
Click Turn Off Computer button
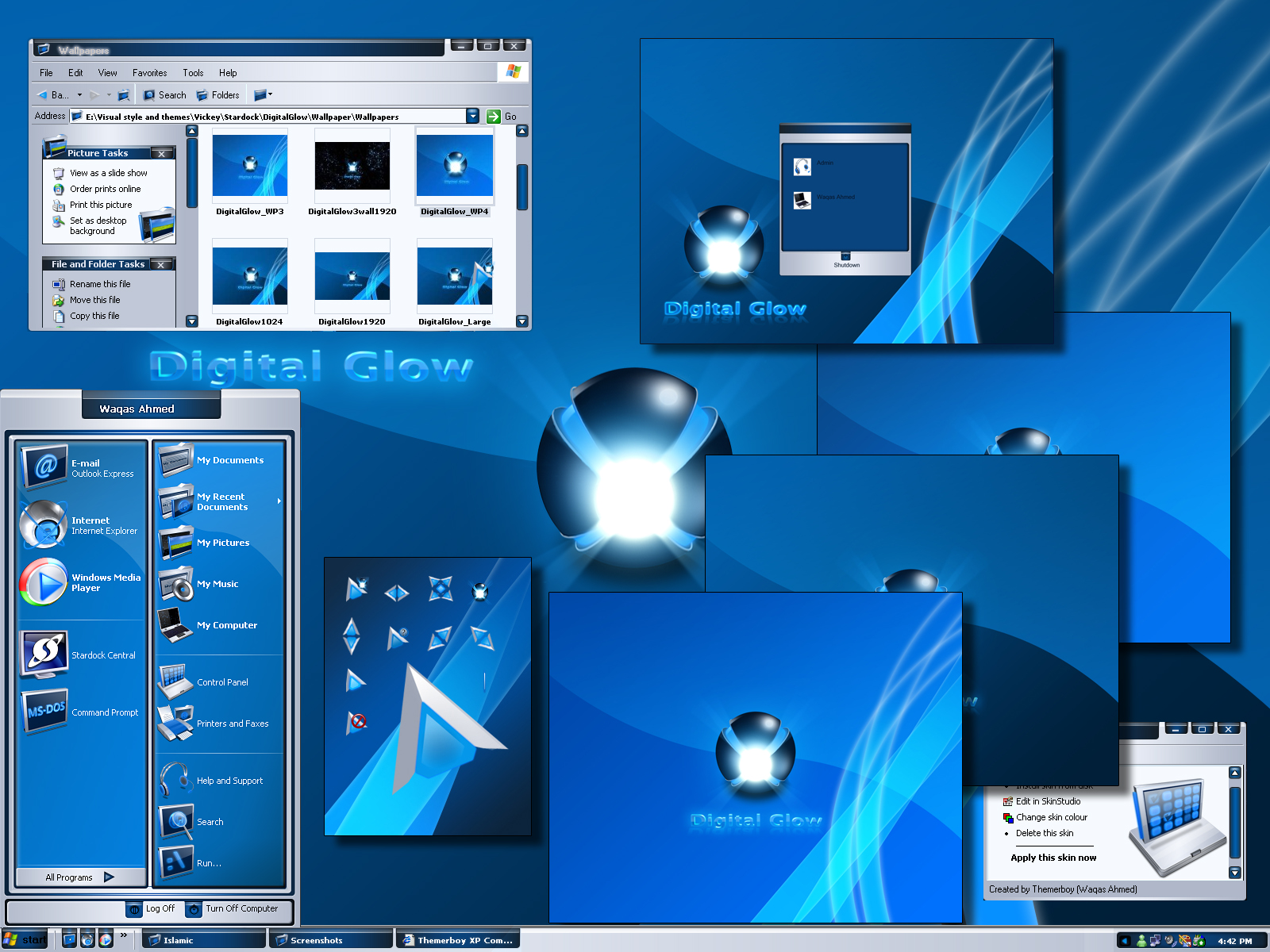pyautogui.click(x=233, y=909)
